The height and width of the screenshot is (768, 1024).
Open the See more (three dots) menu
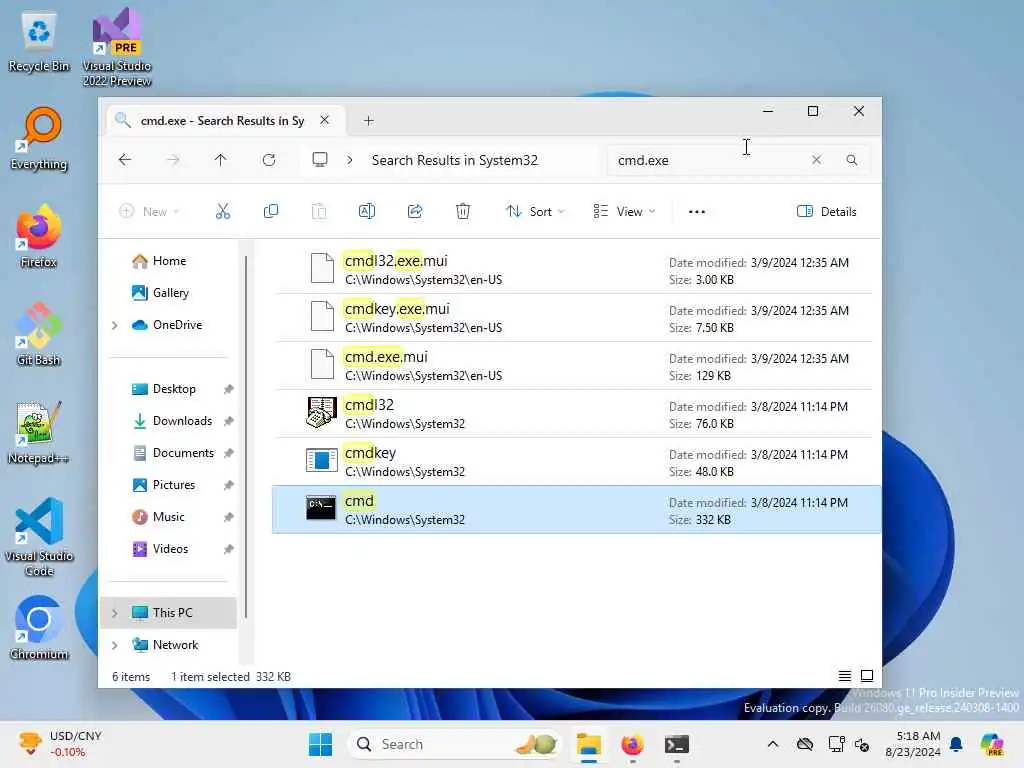coord(697,211)
